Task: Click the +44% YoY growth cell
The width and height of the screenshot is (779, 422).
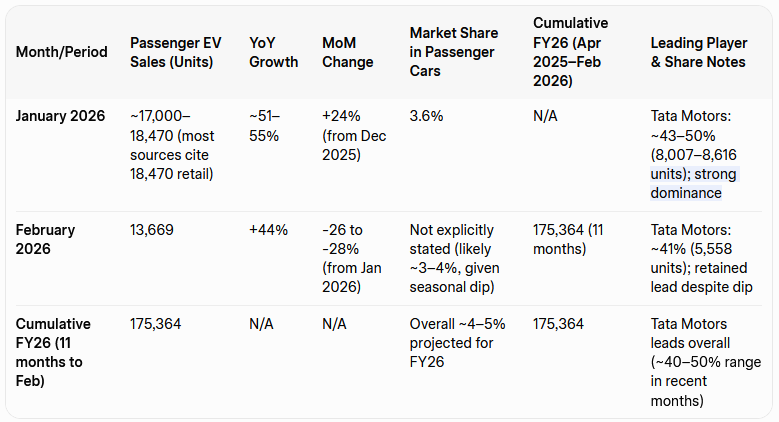Action: 268,230
